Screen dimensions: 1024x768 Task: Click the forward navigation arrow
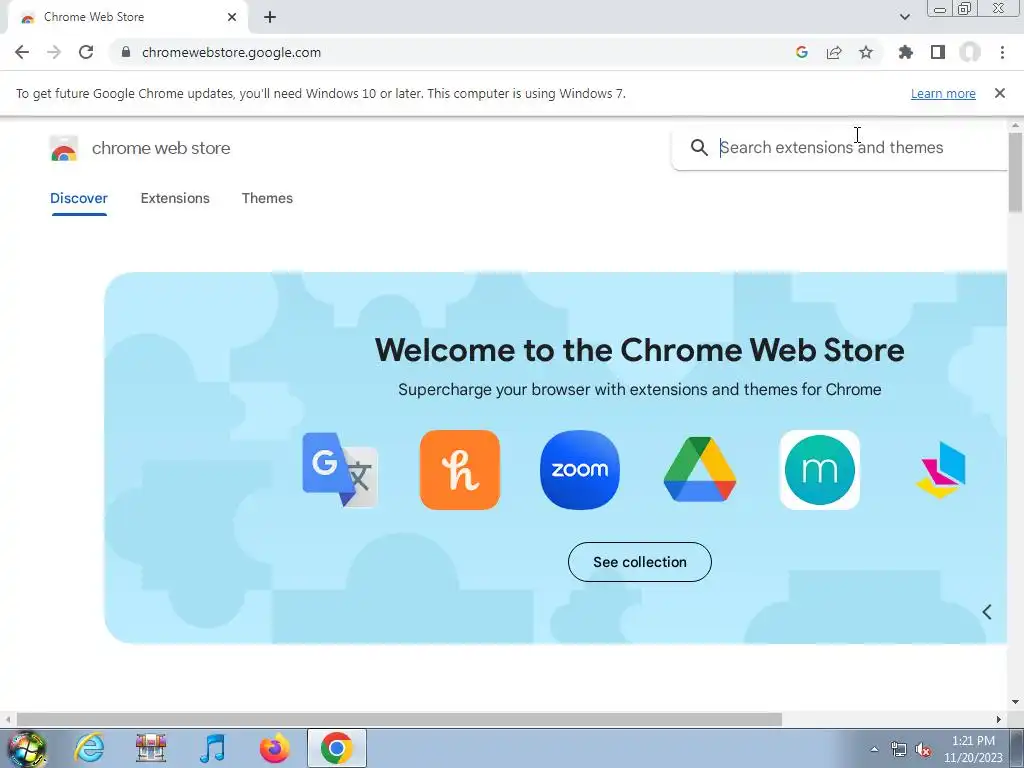(54, 52)
